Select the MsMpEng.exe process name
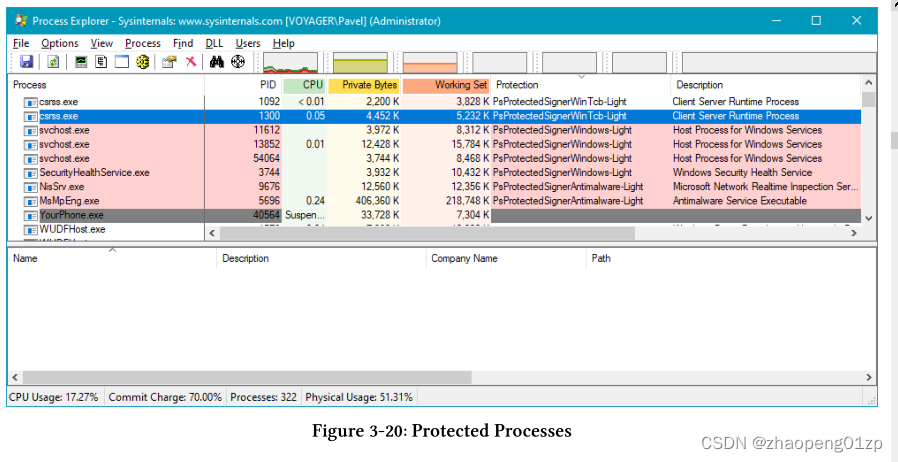Viewport: 898px width, 462px height. [69, 201]
